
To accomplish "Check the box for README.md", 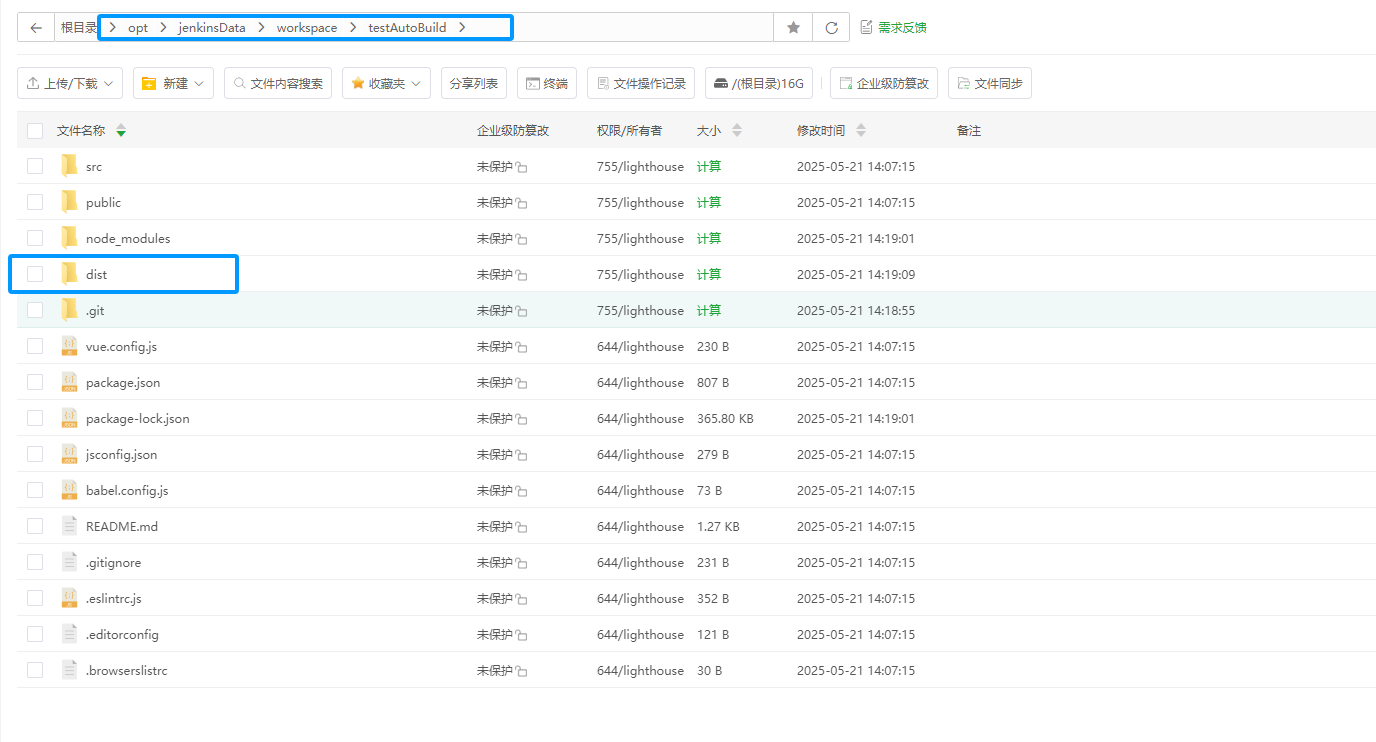I will pos(35,526).
